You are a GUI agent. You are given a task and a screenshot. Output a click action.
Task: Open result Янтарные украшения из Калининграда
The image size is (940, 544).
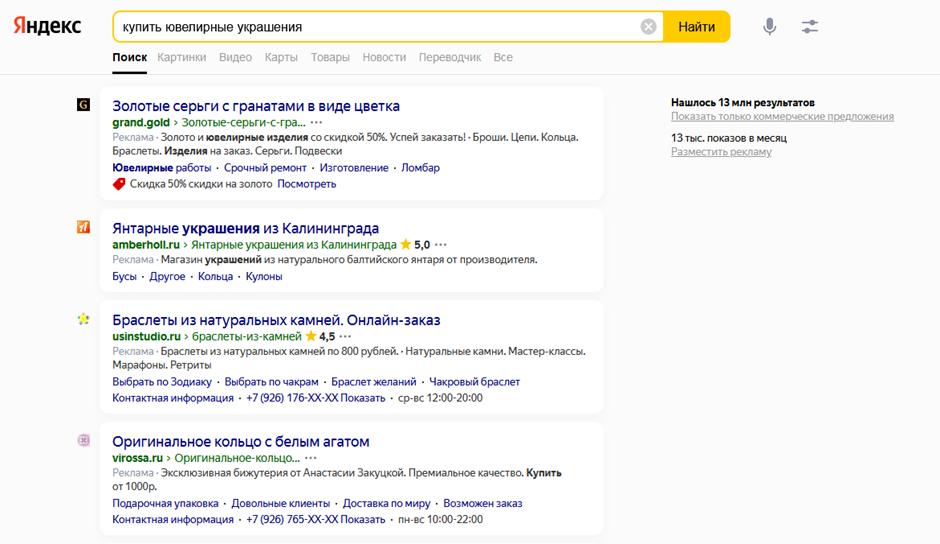coord(245,229)
